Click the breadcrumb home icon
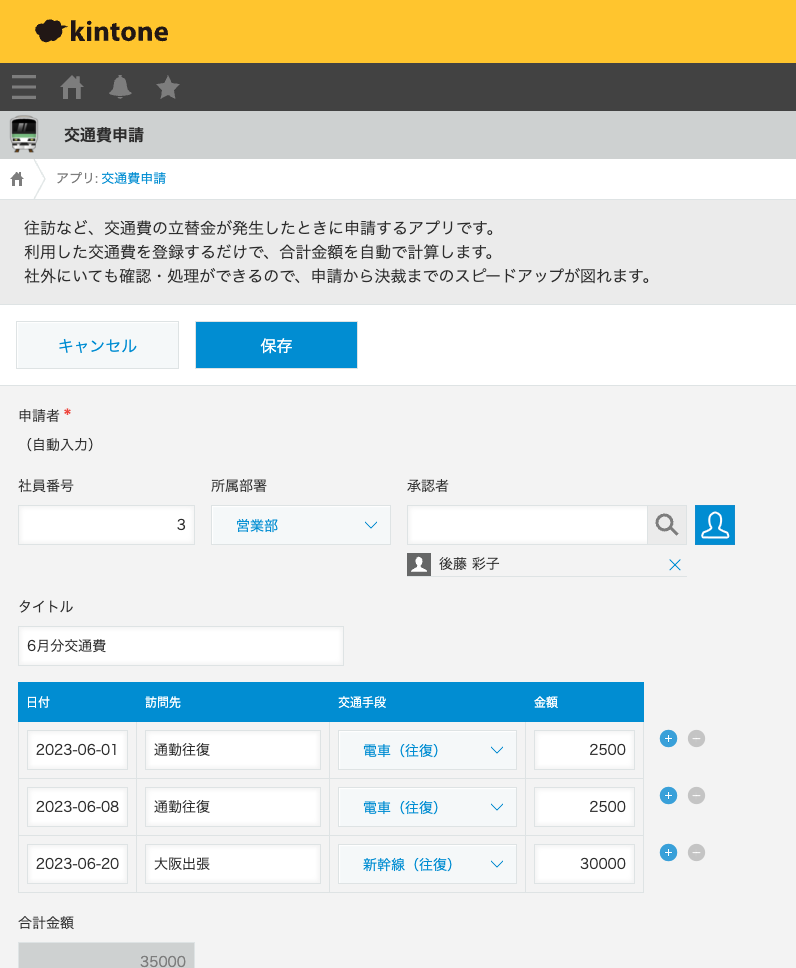Viewport: 796px width, 968px height. (x=17, y=179)
